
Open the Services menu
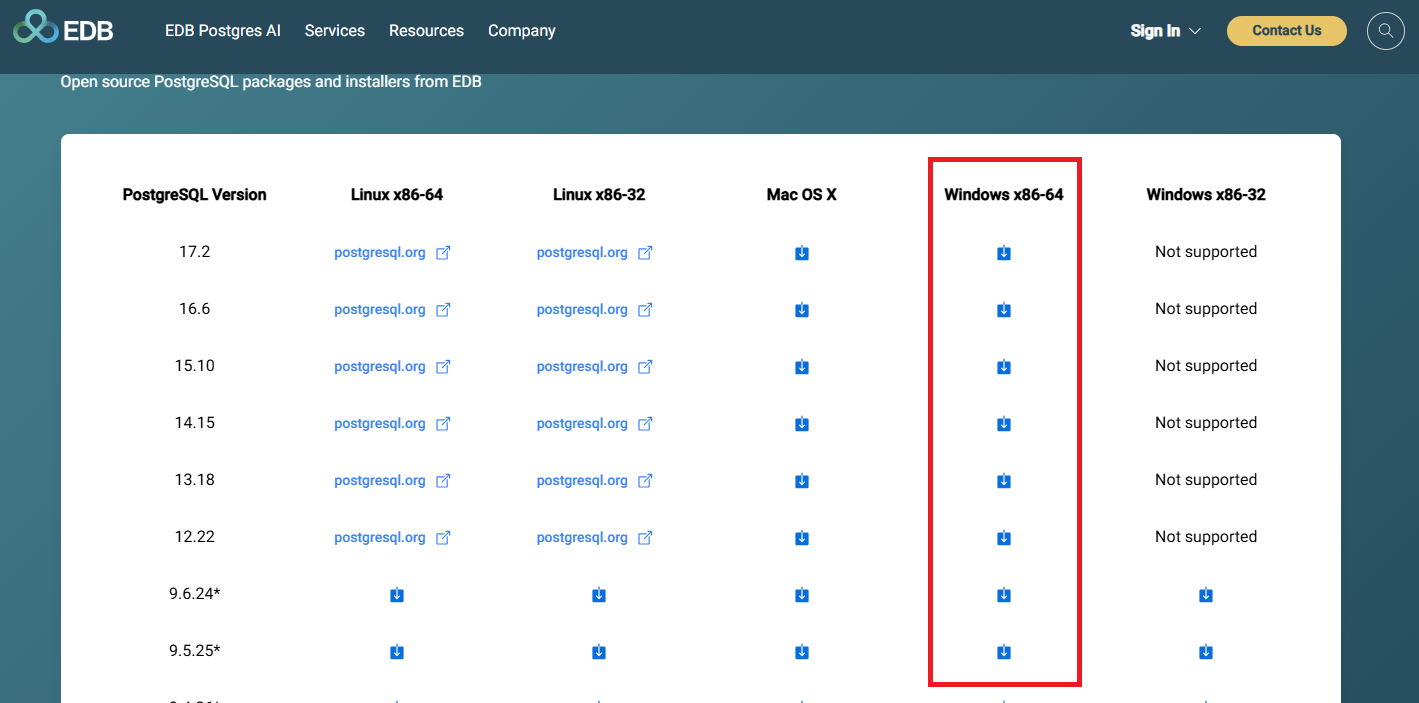[335, 31]
